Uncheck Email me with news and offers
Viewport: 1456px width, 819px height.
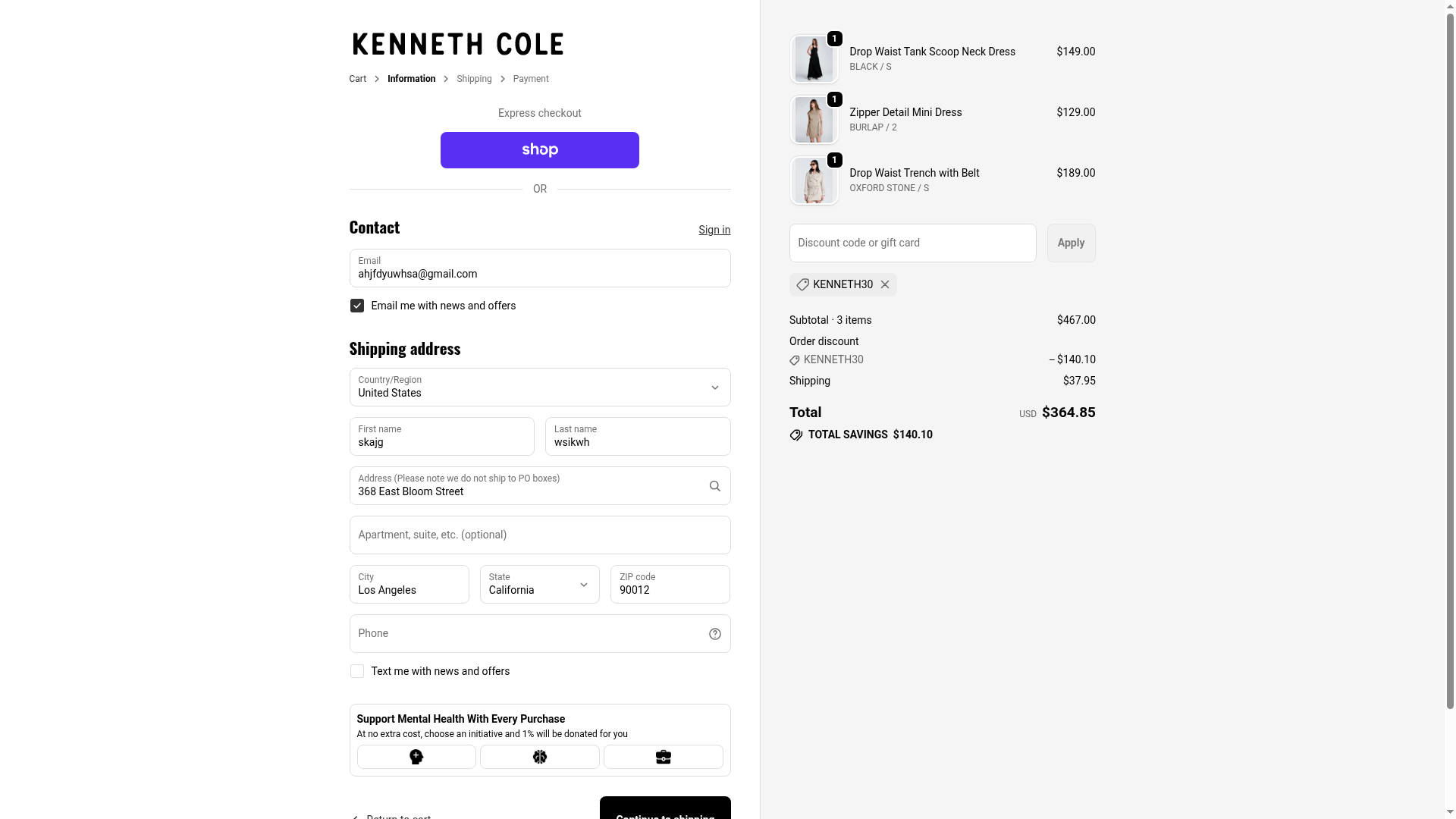point(357,306)
